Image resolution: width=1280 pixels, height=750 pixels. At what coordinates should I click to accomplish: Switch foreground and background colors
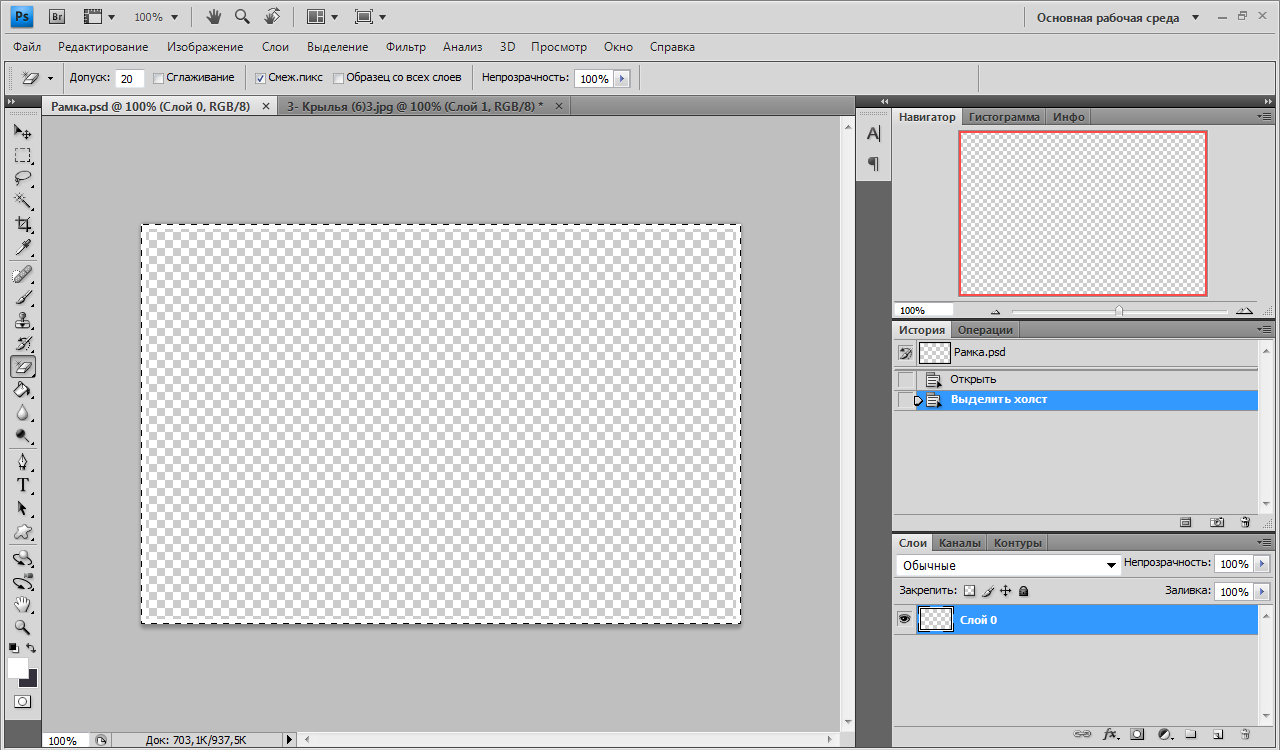(x=31, y=649)
